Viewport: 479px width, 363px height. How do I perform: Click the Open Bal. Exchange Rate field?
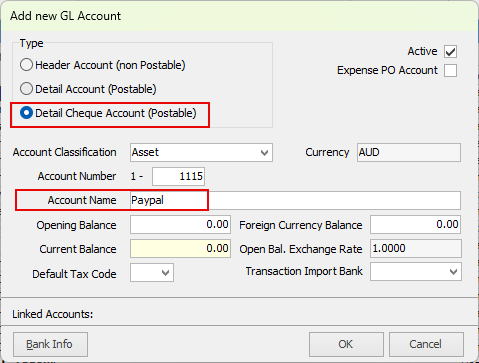pyautogui.click(x=416, y=248)
